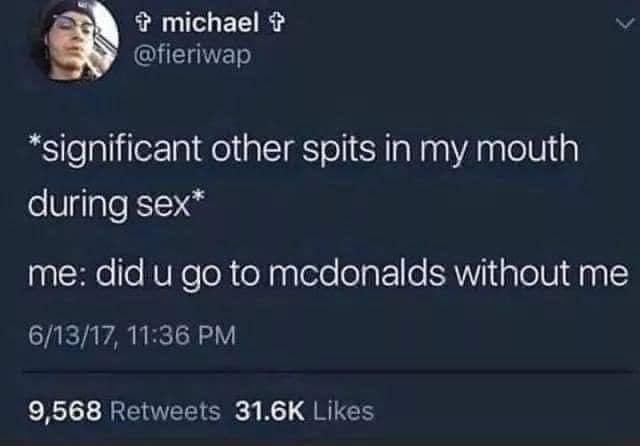
Task: Open the @fieriwap handle link
Action: (x=193, y=54)
